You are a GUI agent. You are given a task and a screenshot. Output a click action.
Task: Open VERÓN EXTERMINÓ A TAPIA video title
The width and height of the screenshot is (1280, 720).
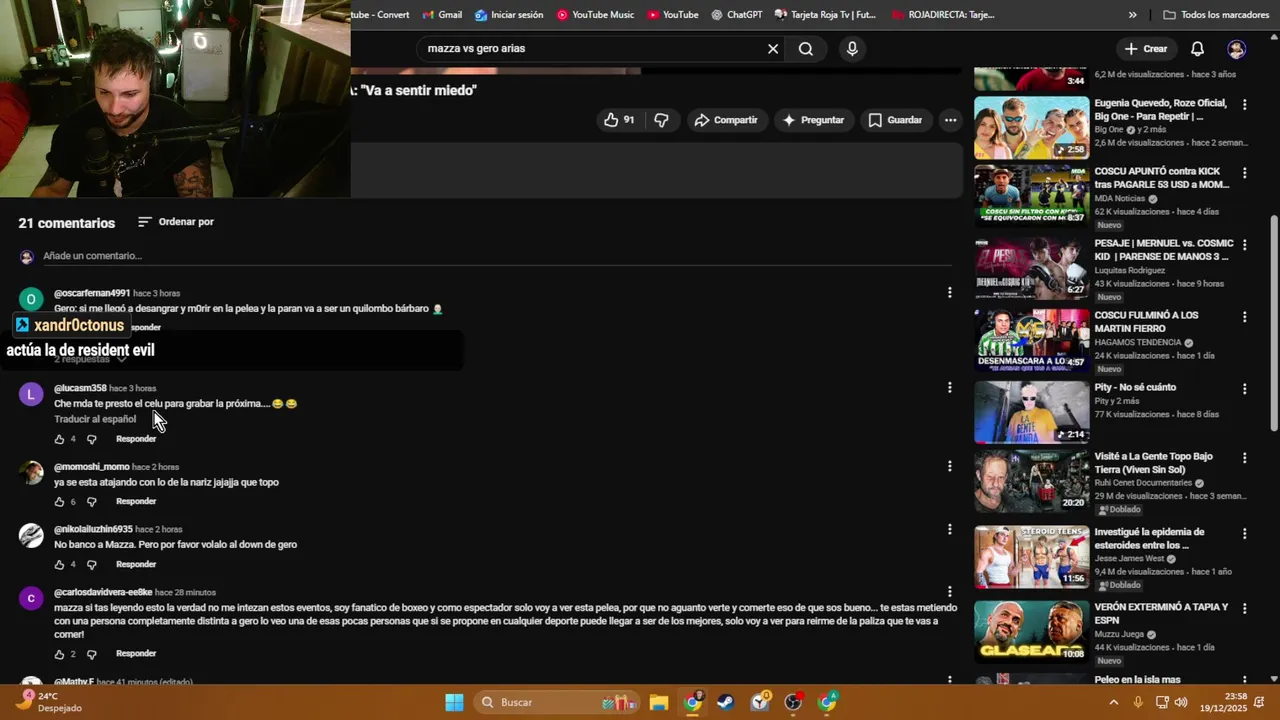pyautogui.click(x=1161, y=613)
